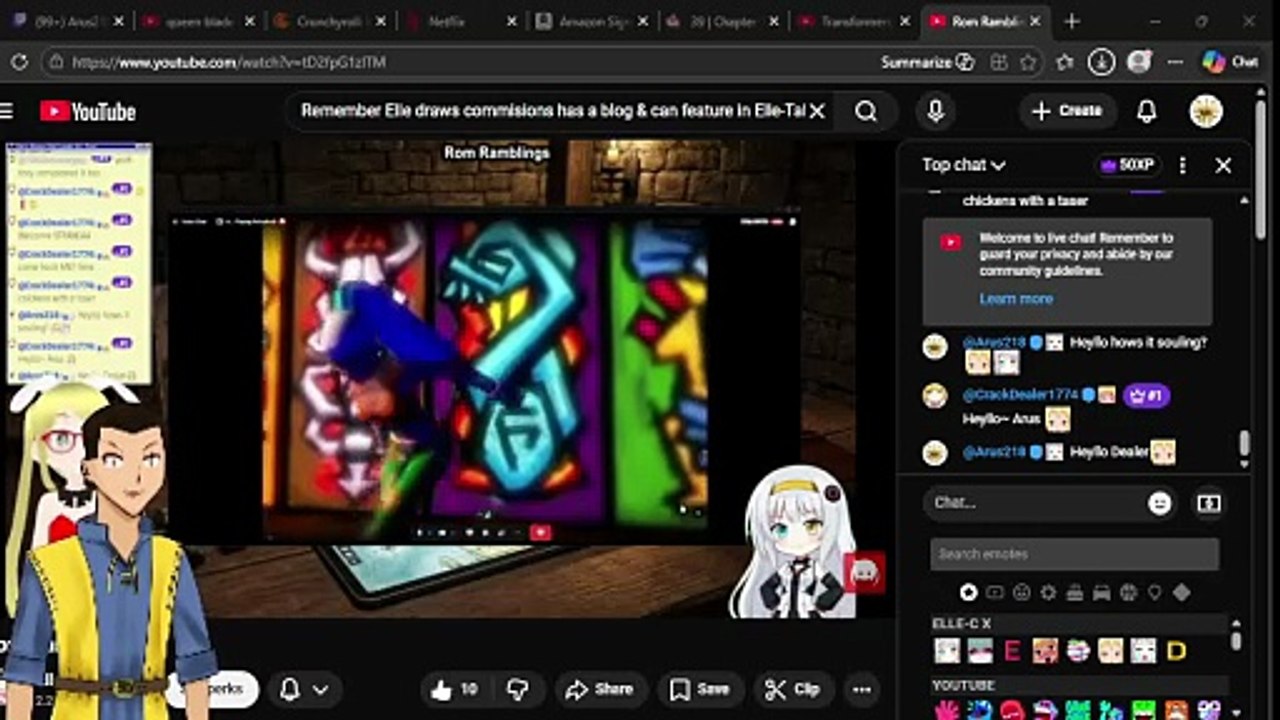Follow the Learn more link in chat
1280x720 pixels.
1016,299
